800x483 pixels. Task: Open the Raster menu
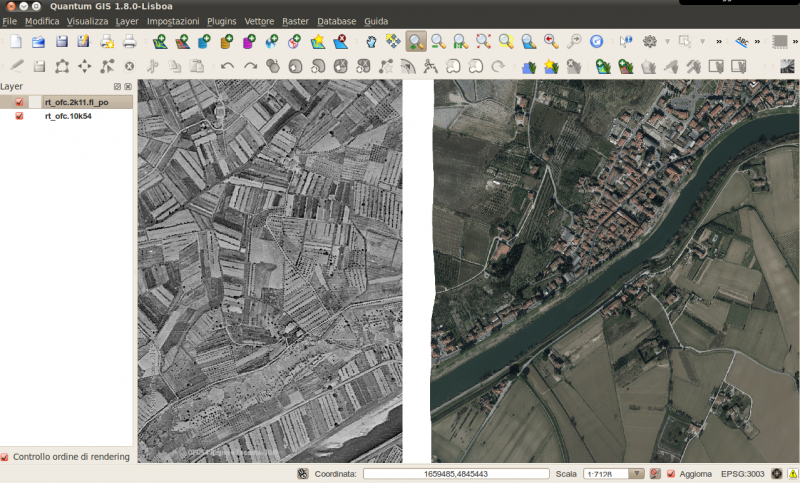click(295, 21)
